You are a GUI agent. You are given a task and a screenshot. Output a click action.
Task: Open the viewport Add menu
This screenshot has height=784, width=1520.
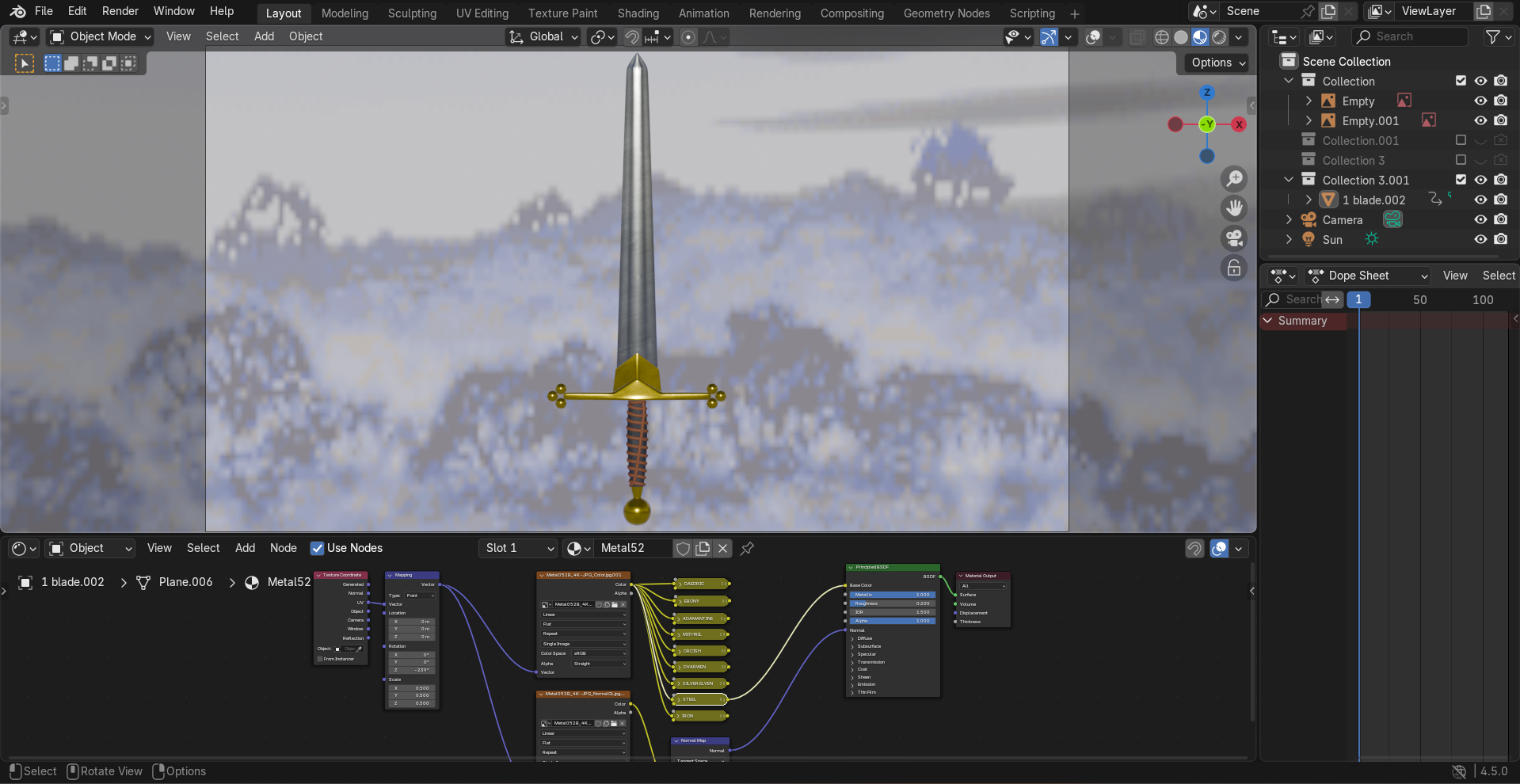tap(264, 36)
